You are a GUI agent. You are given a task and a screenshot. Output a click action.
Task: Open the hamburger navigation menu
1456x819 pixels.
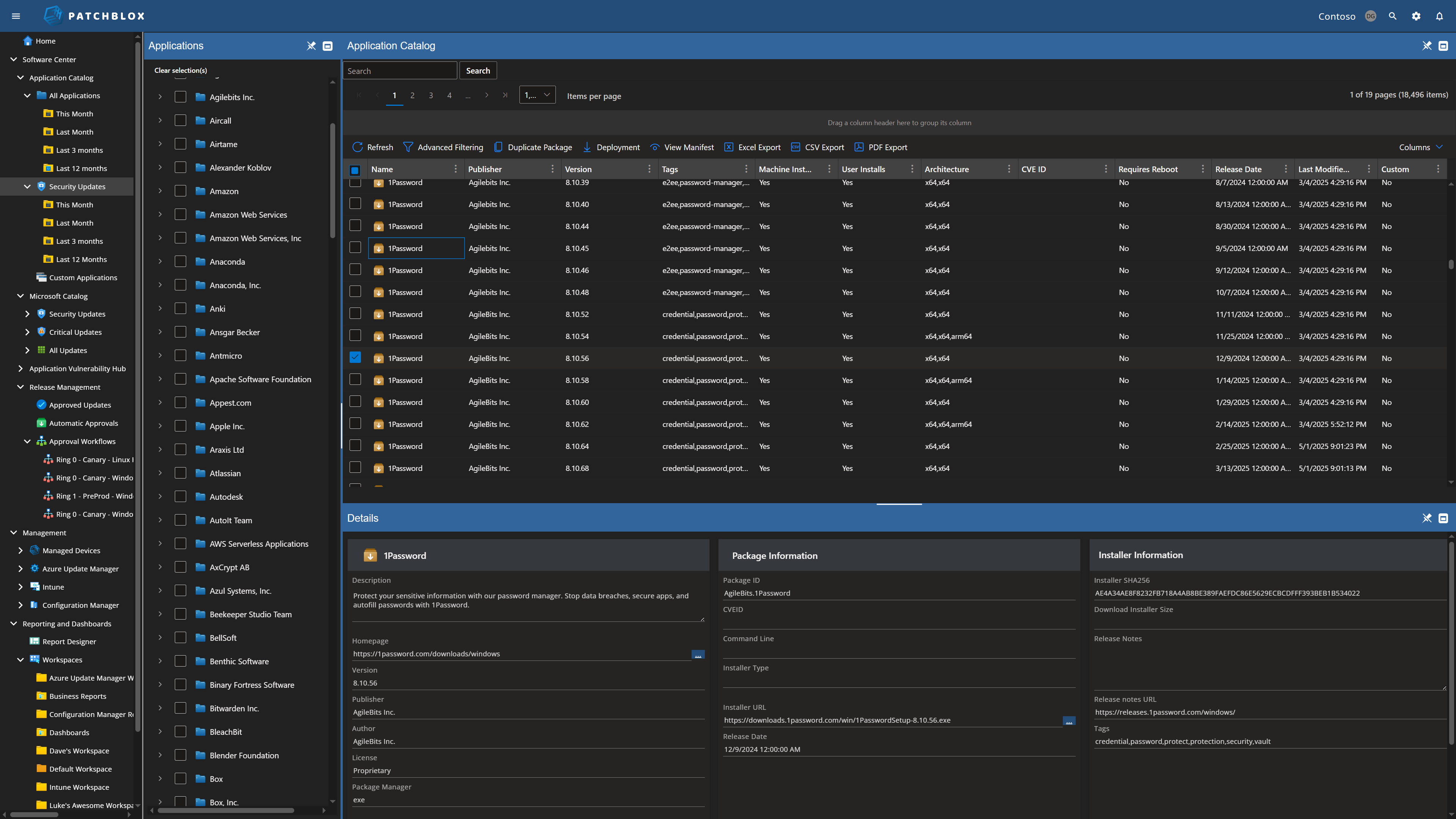pyautogui.click(x=16, y=16)
